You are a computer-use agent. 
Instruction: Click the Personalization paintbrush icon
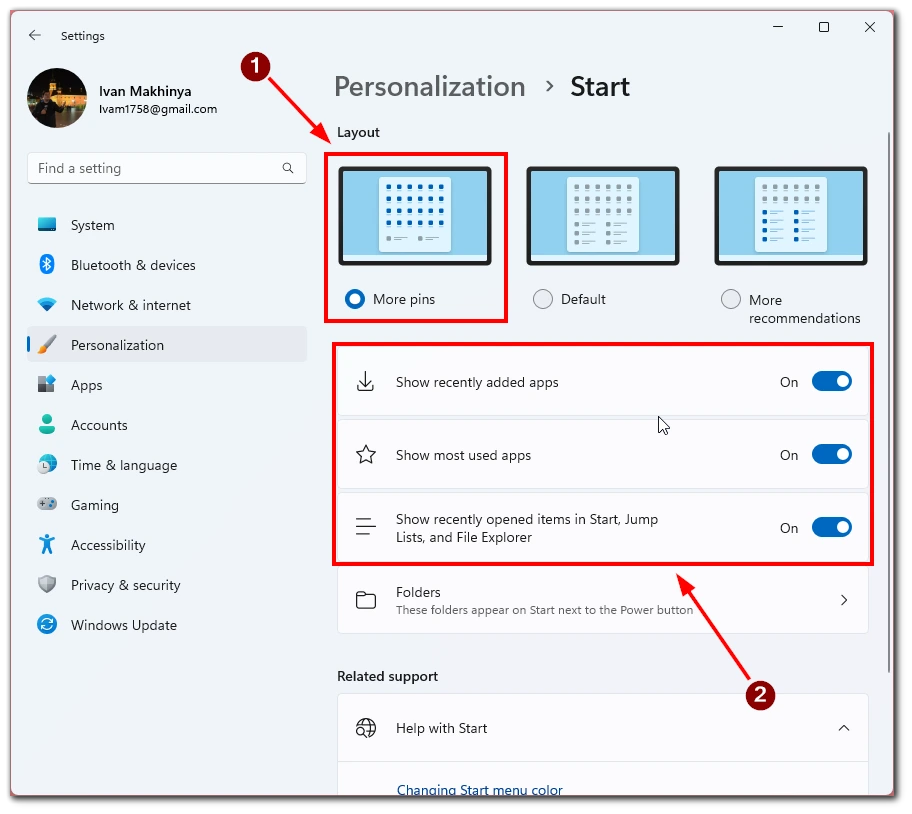pos(47,344)
